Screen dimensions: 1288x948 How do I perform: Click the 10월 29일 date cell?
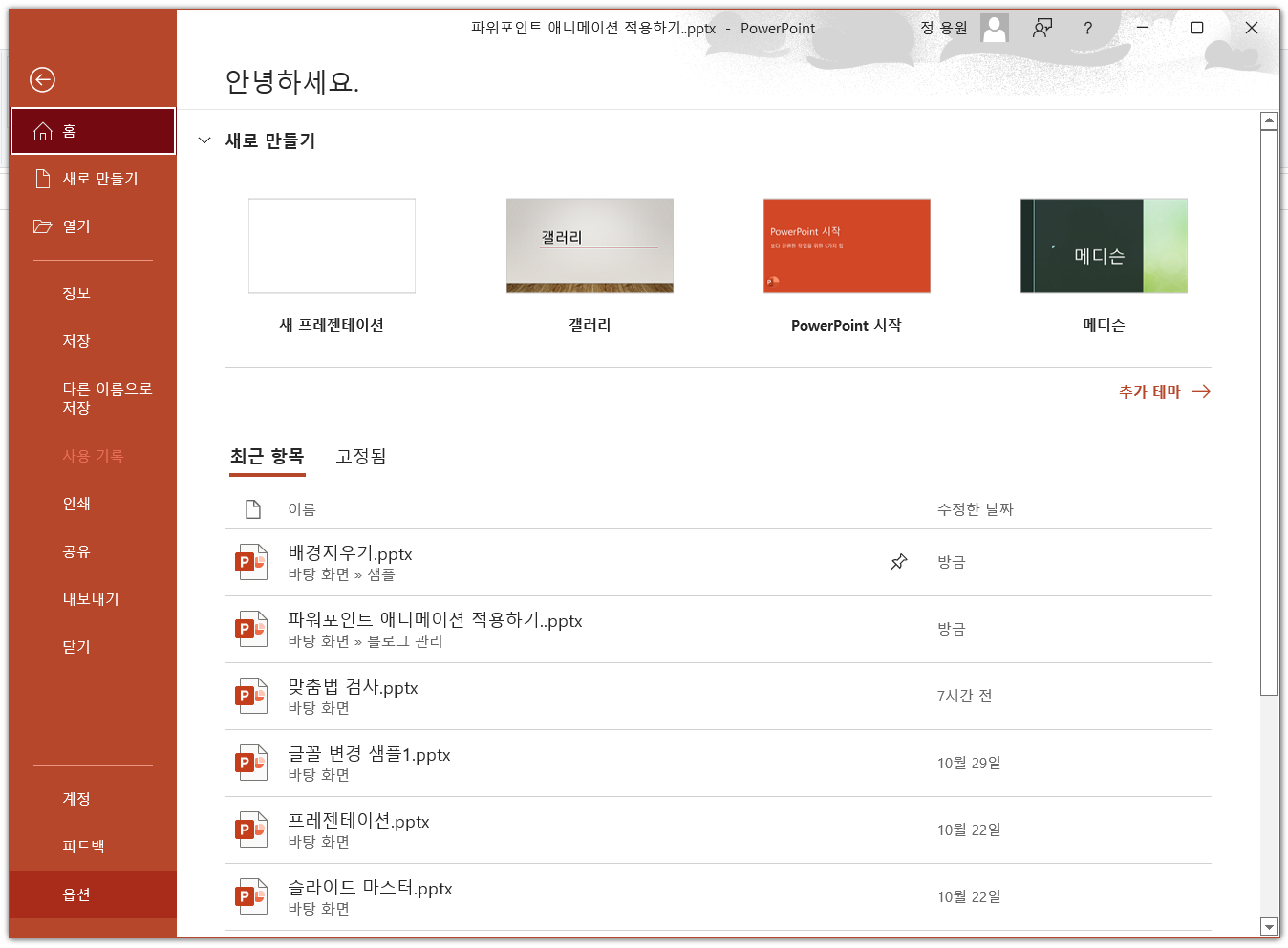click(x=969, y=763)
